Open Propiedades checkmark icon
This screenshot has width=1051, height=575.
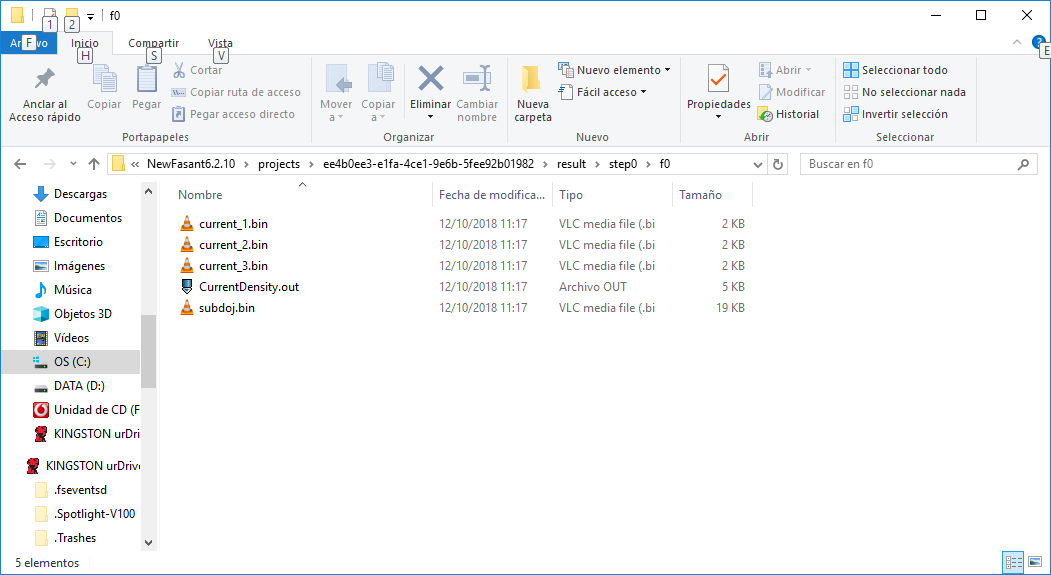[x=718, y=79]
